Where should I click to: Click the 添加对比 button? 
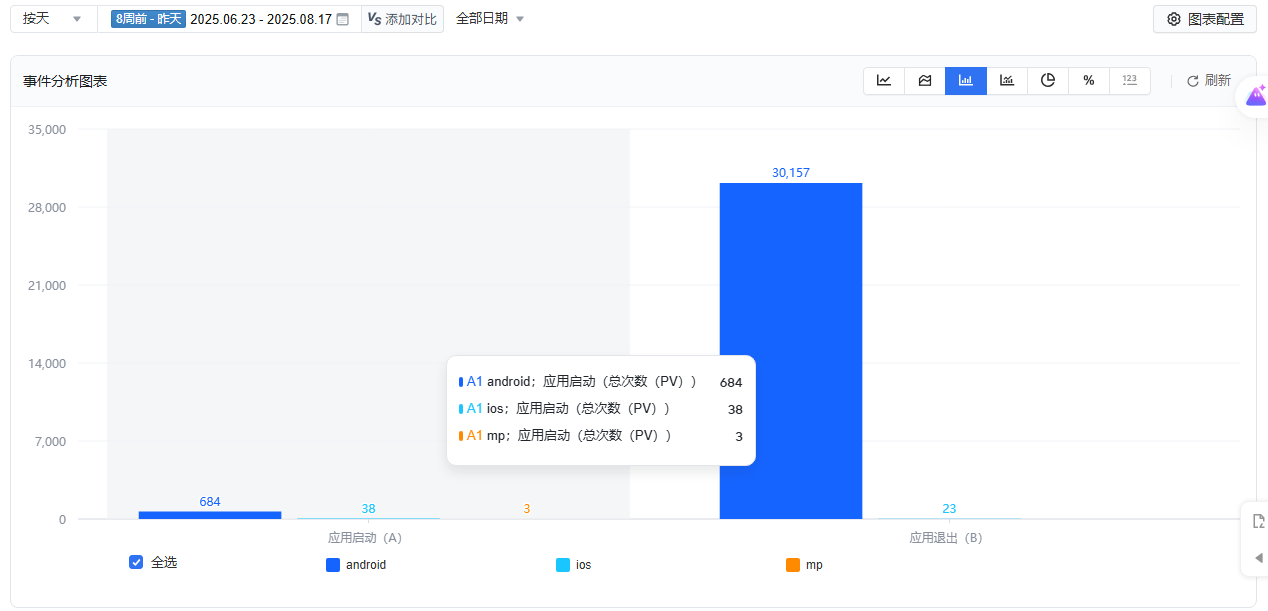(x=402, y=19)
